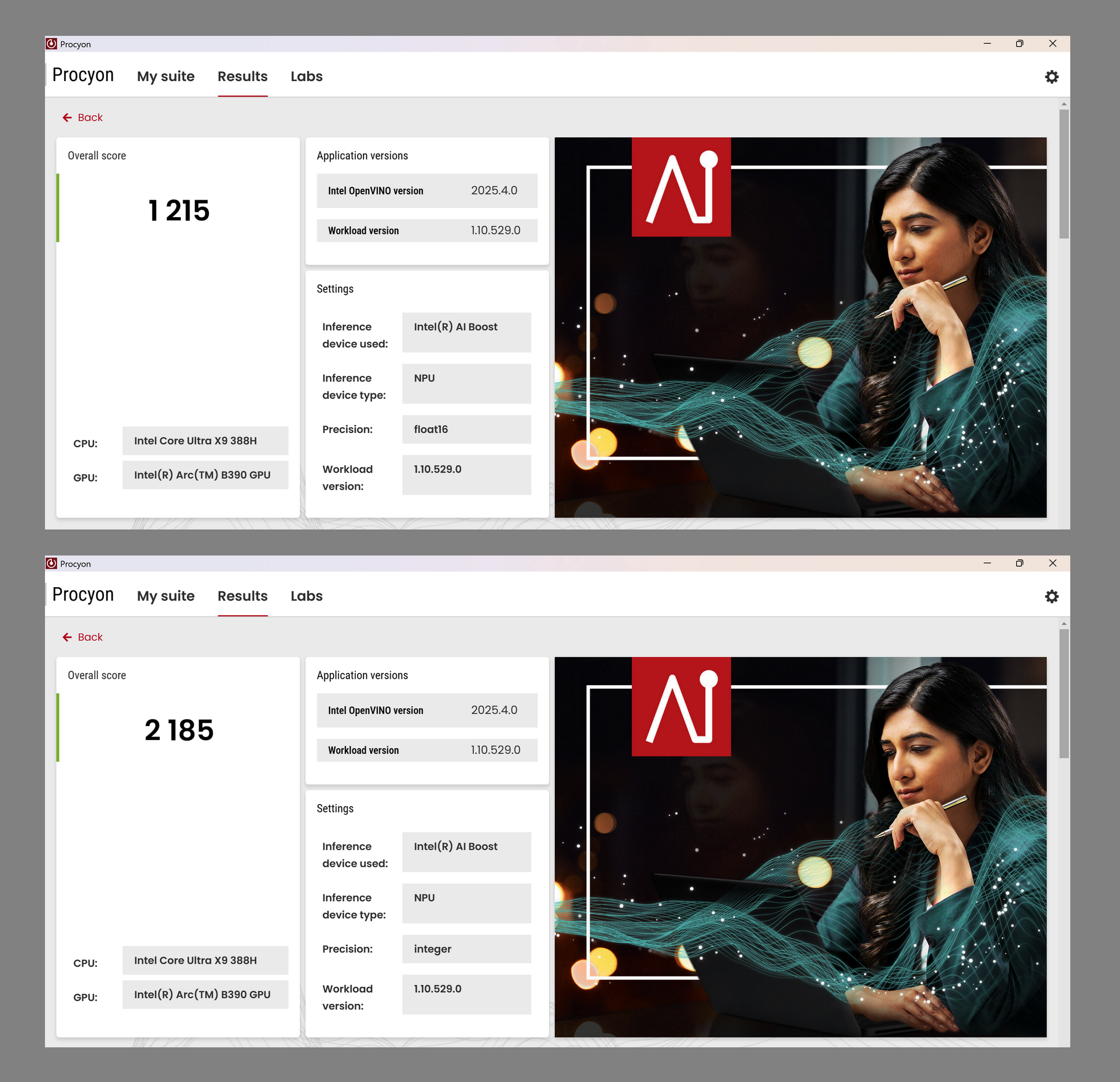
Task: Select Results tab in bottom window
Action: pos(242,596)
